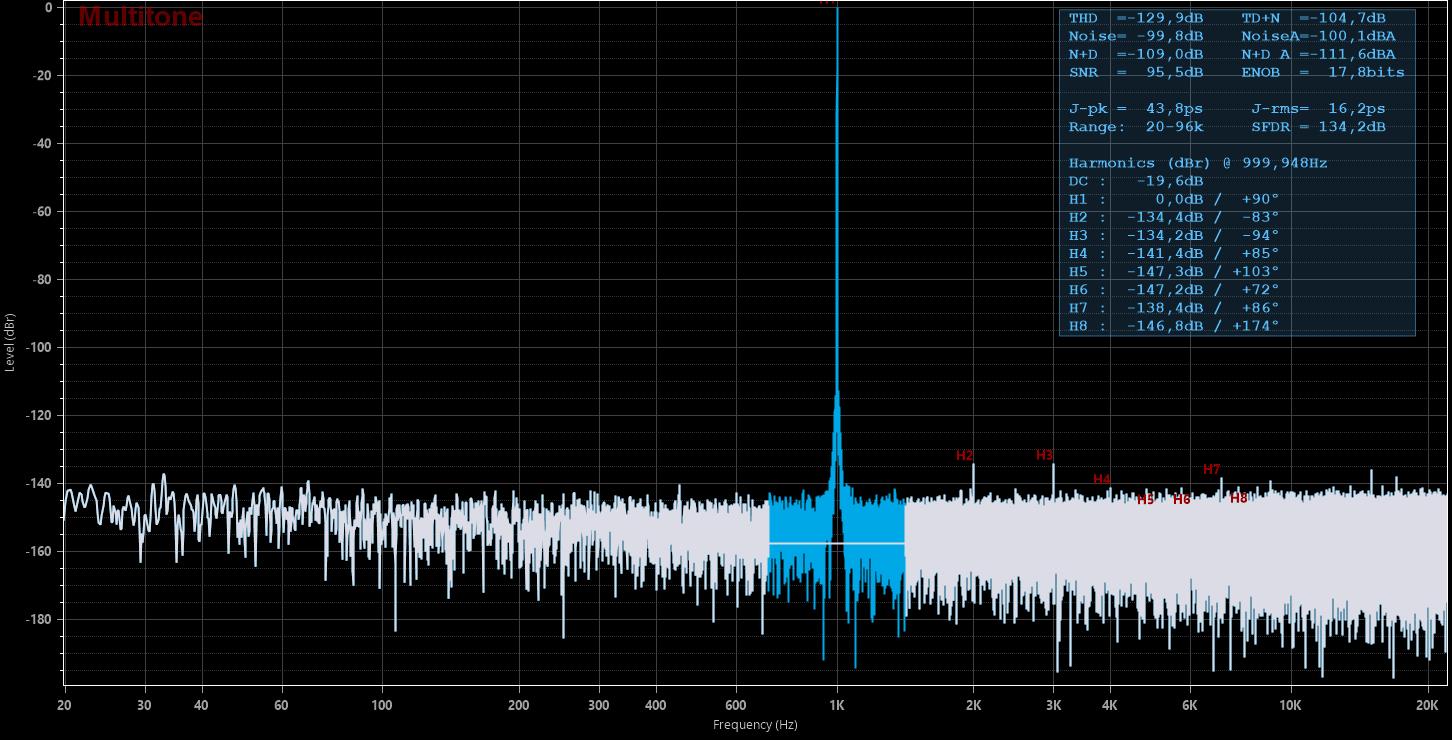Click the N+D =-109,0dB value
The height and width of the screenshot is (740, 1452).
(1136, 54)
